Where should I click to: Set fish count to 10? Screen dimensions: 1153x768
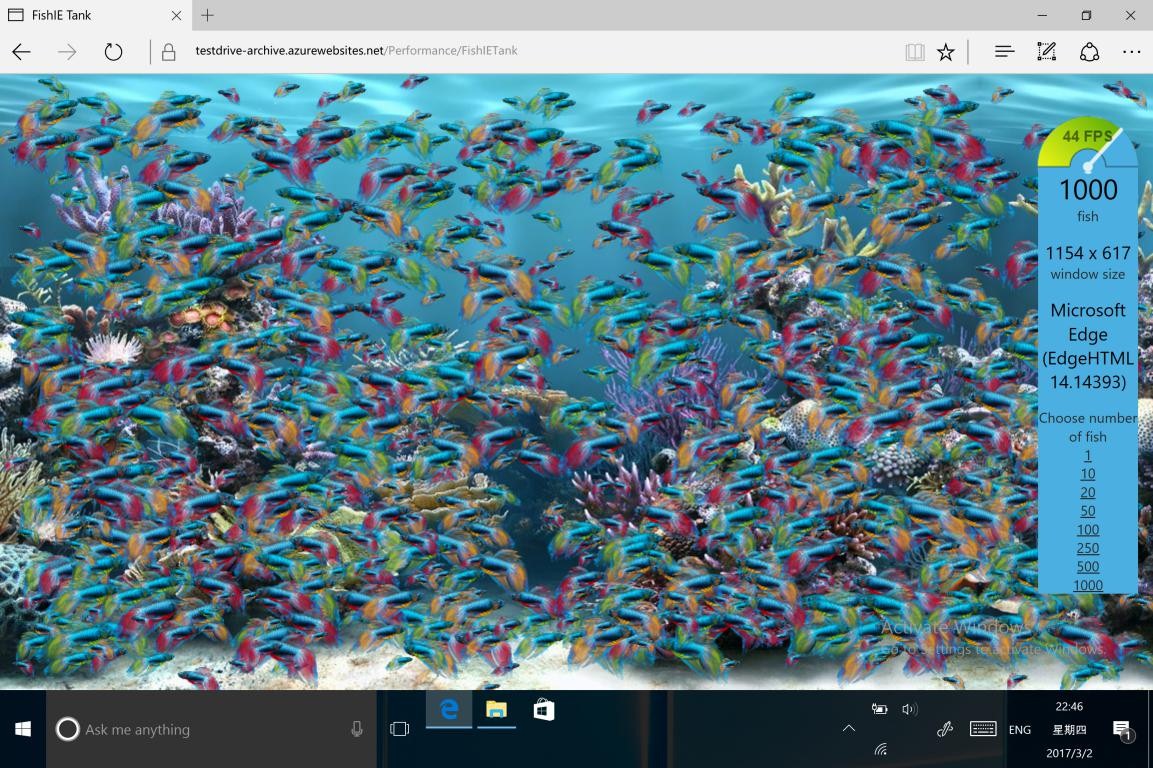pos(1088,474)
